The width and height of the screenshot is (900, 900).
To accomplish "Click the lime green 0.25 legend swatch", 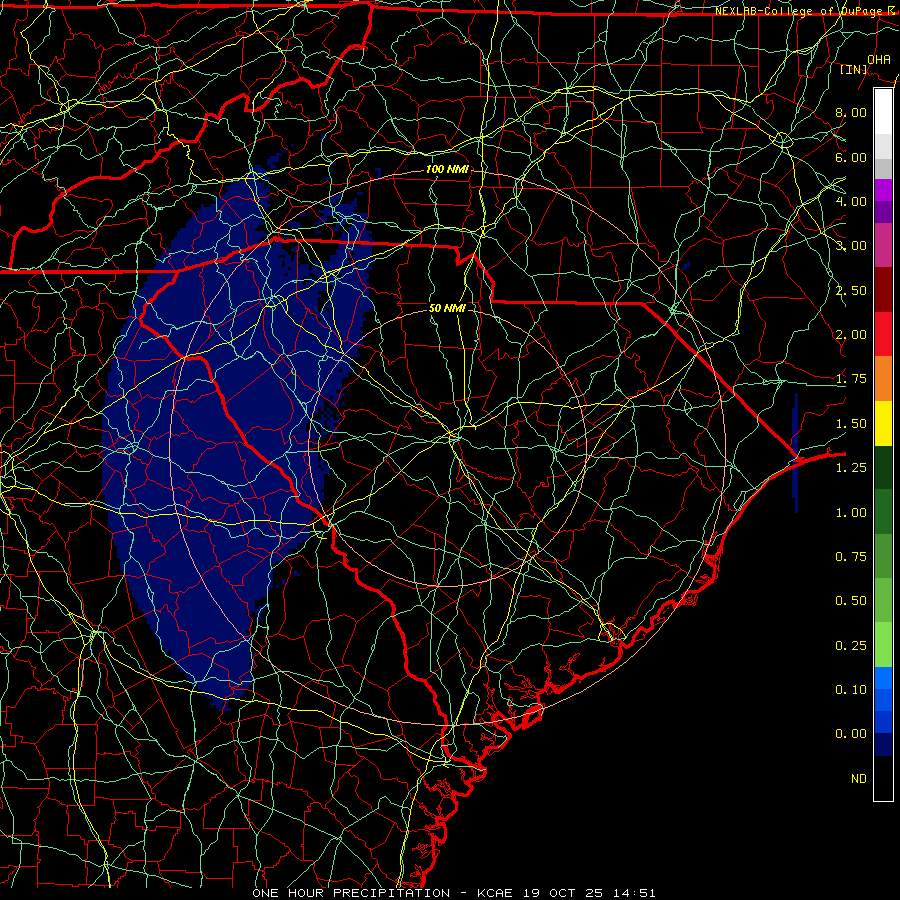I will [x=883, y=645].
